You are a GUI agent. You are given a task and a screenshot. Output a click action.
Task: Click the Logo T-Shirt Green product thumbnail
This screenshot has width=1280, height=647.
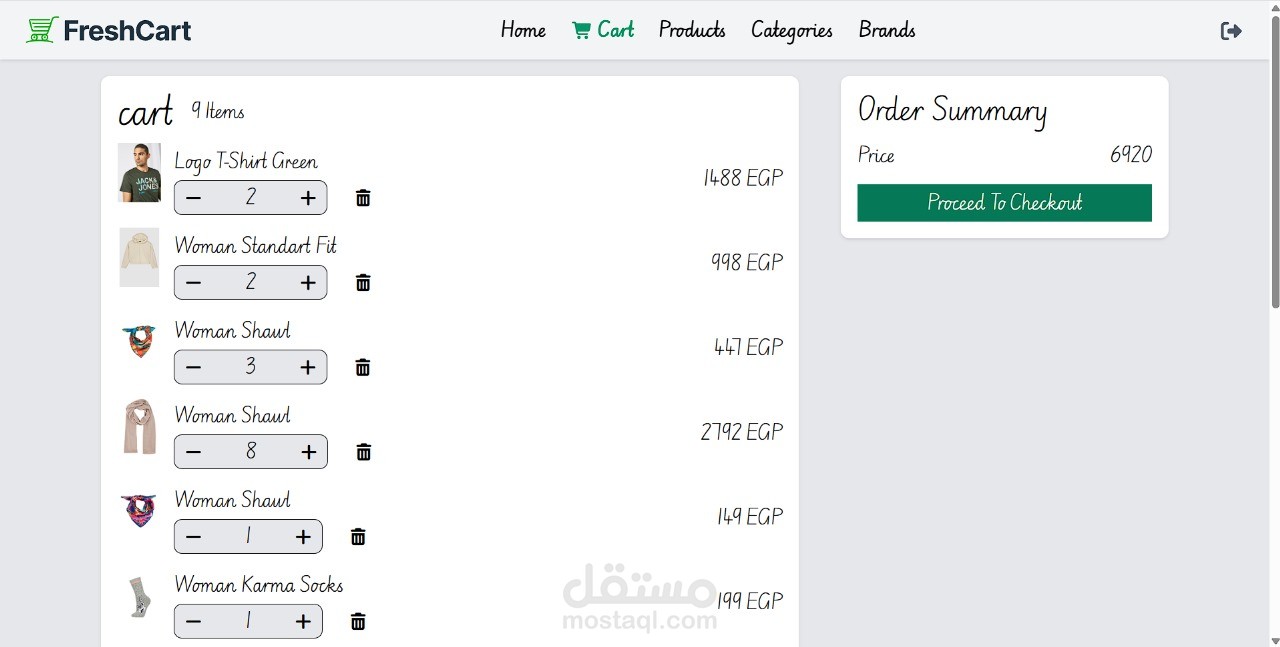[139, 173]
